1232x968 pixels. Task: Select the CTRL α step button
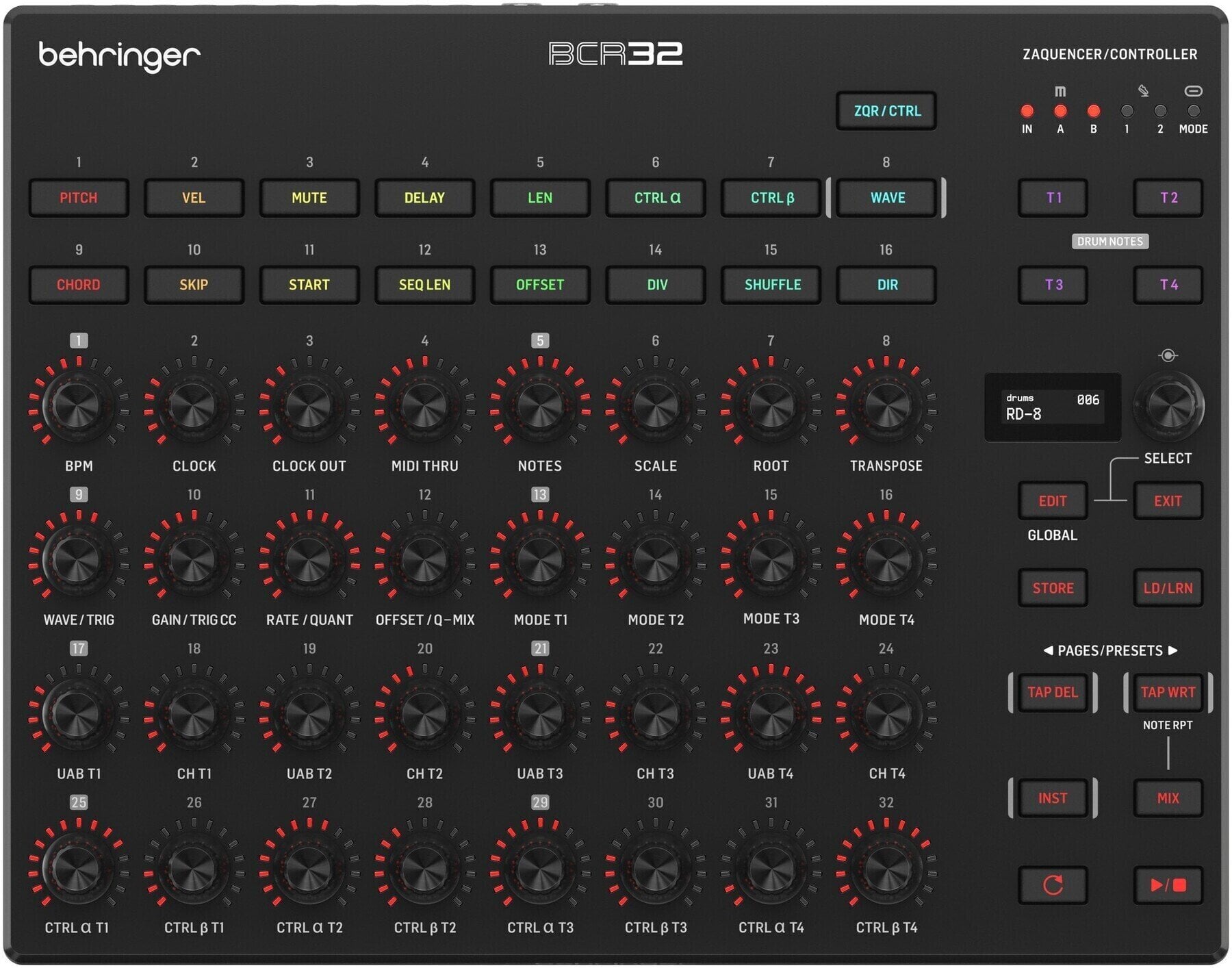click(x=656, y=198)
